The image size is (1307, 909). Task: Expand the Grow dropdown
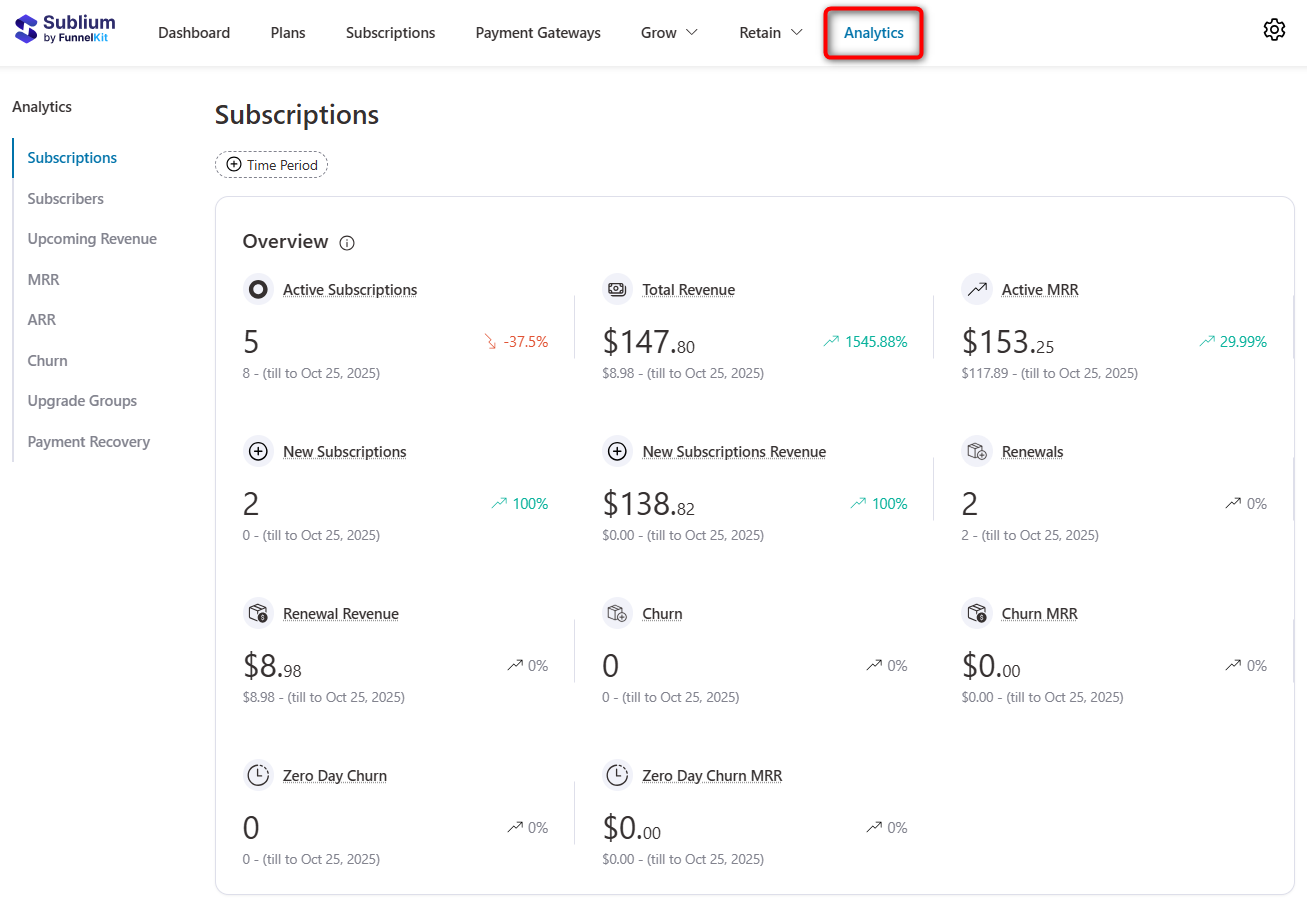coord(668,32)
